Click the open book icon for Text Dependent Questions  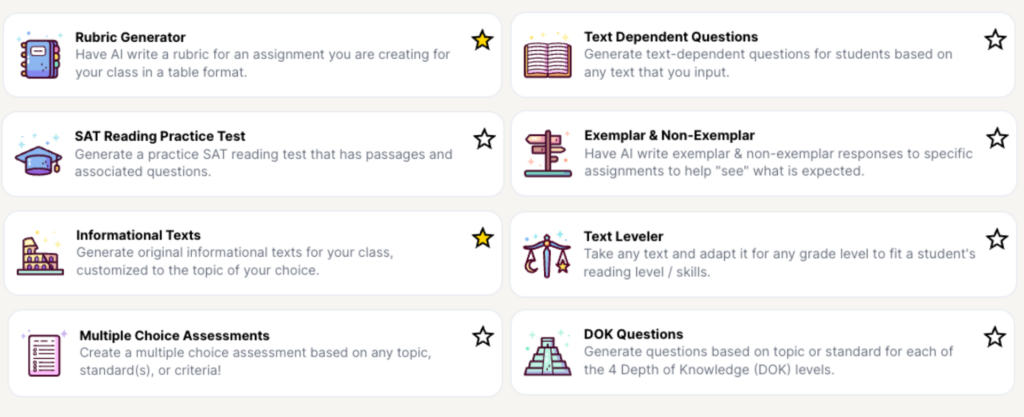click(547, 55)
